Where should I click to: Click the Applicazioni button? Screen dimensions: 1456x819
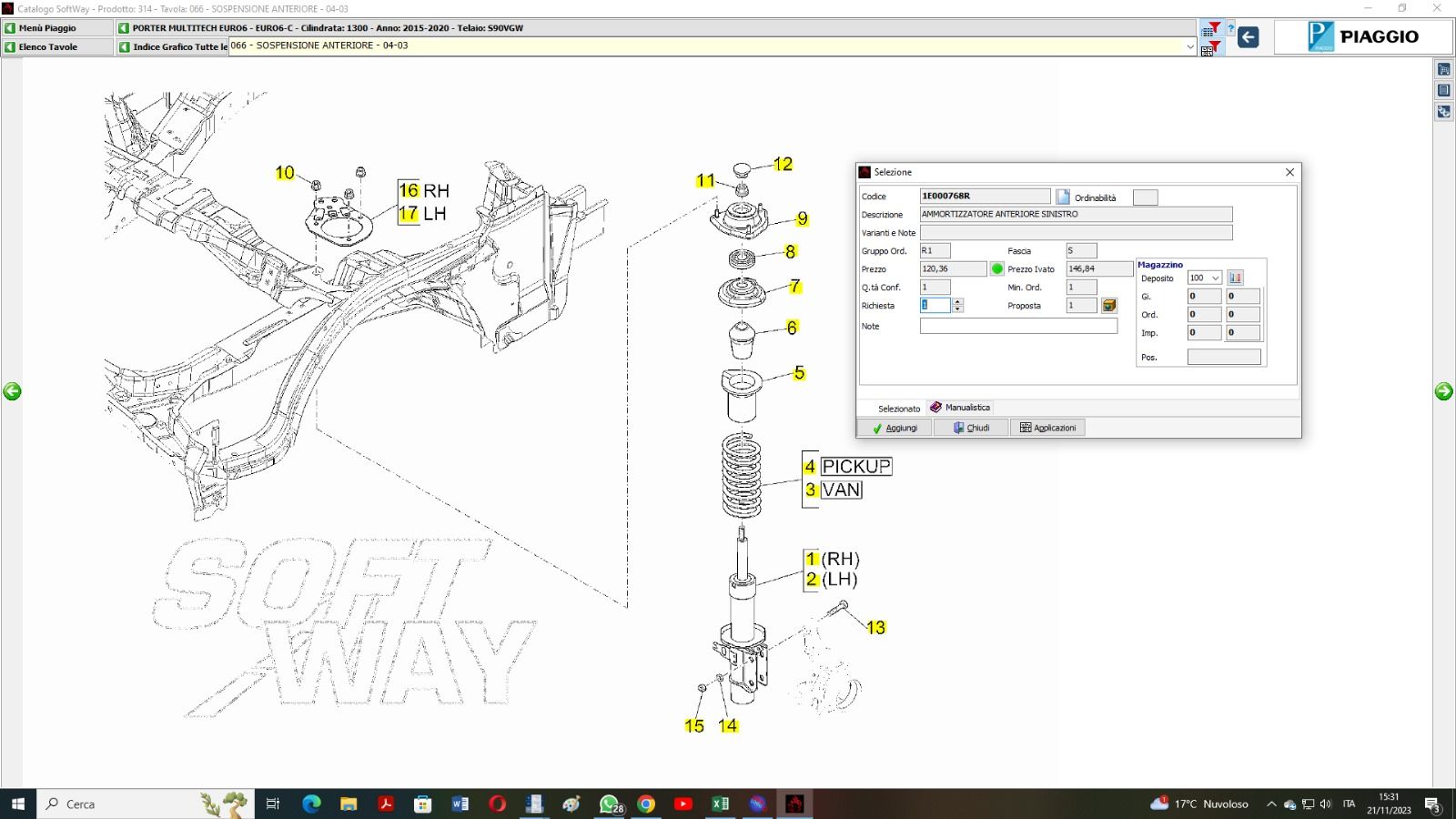1047,428
